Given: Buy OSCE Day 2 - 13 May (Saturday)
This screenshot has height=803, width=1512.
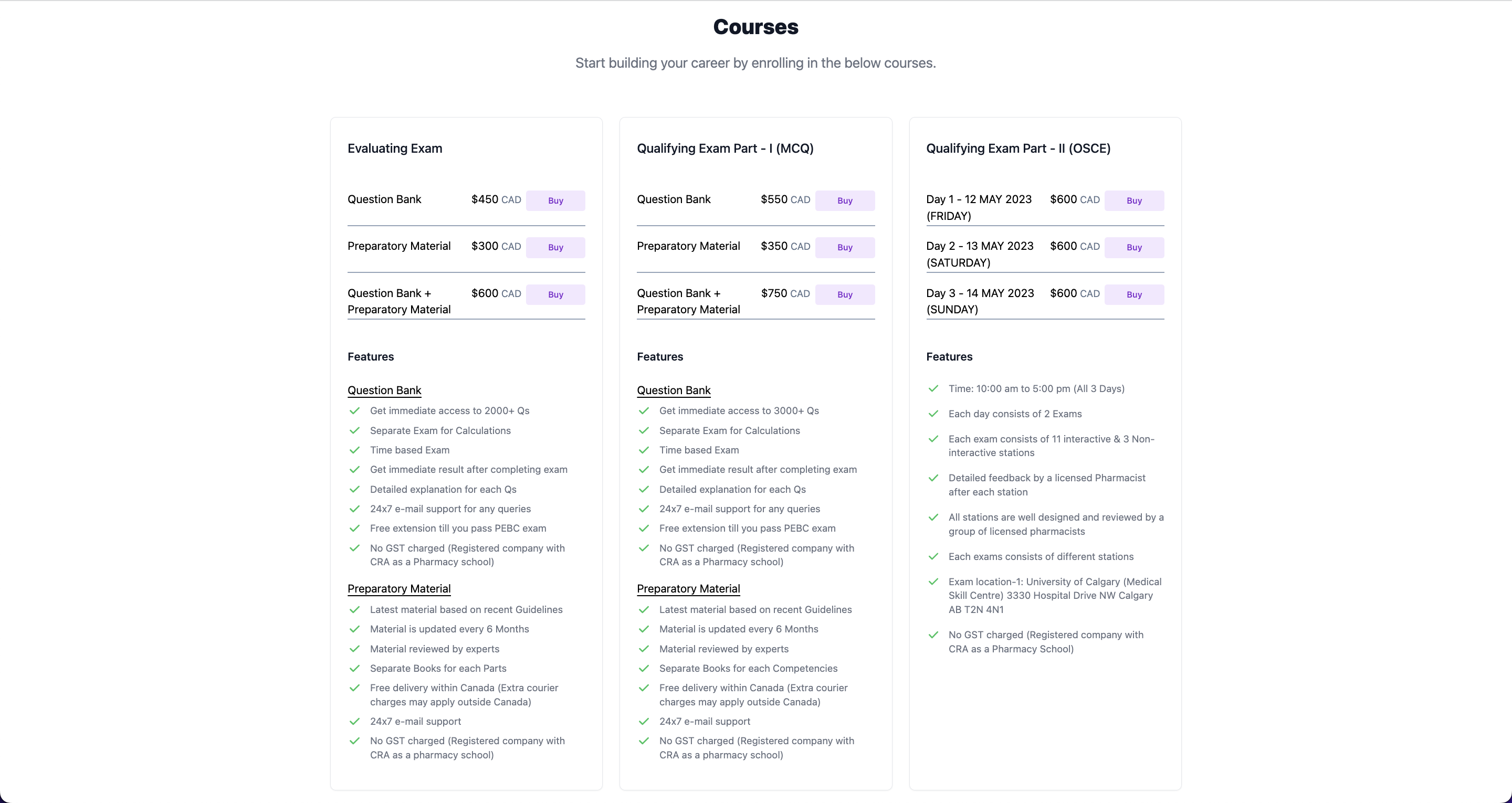Looking at the screenshot, I should pos(1134,248).
